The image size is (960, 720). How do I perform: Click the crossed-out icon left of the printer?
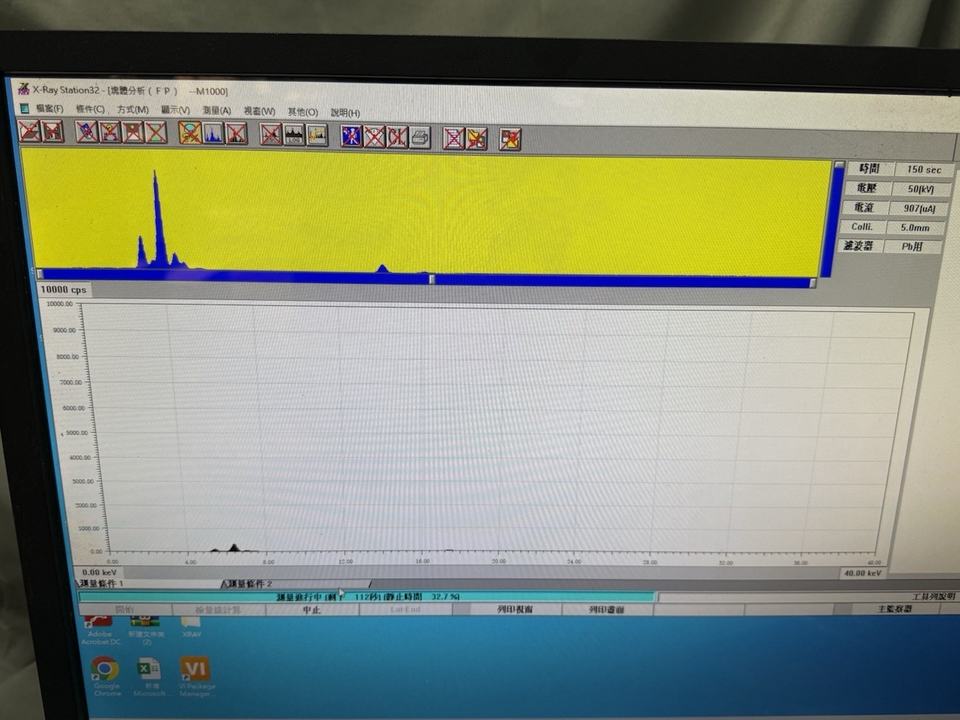[397, 137]
